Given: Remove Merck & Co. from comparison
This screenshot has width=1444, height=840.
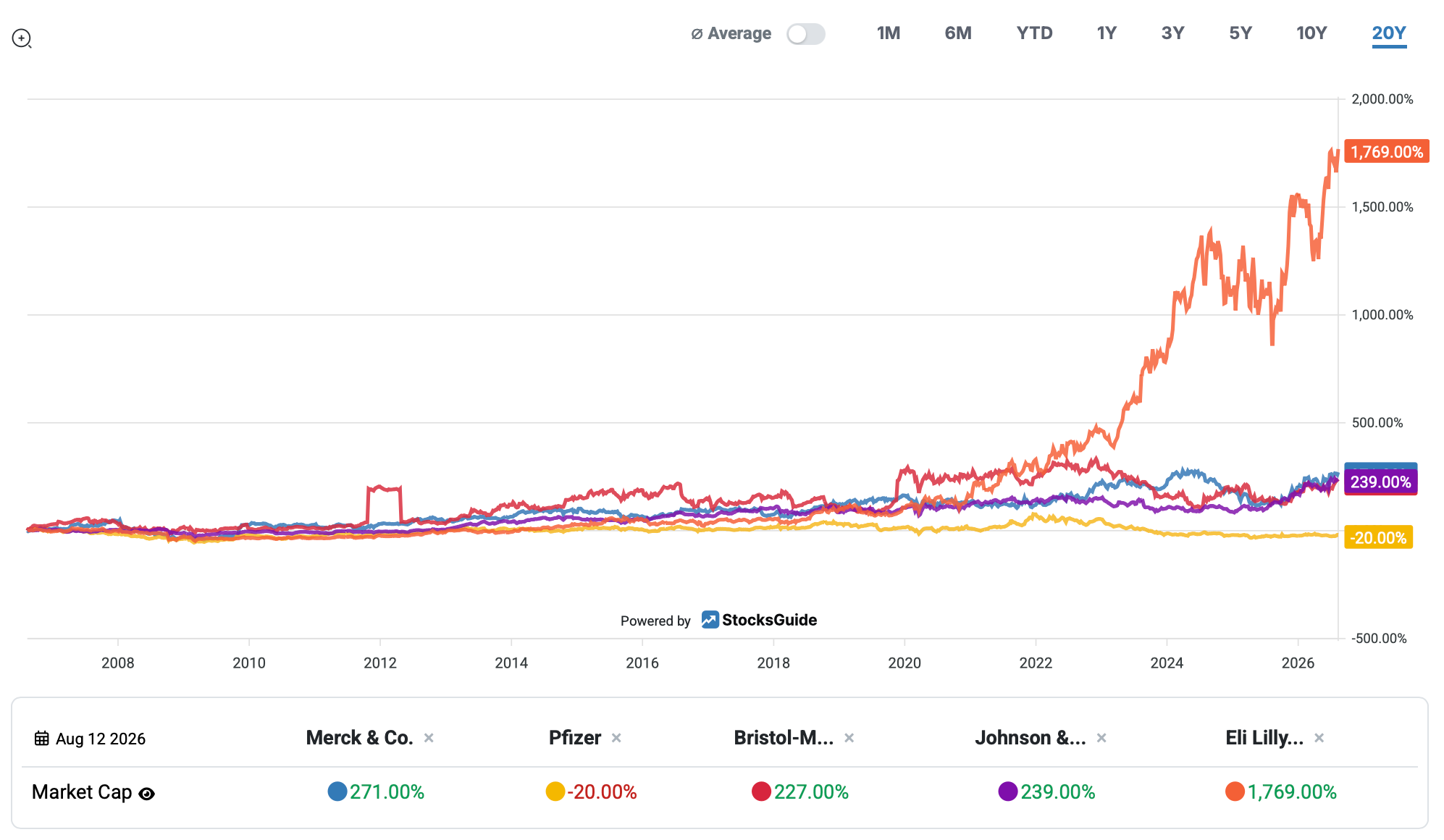Looking at the screenshot, I should (x=429, y=738).
